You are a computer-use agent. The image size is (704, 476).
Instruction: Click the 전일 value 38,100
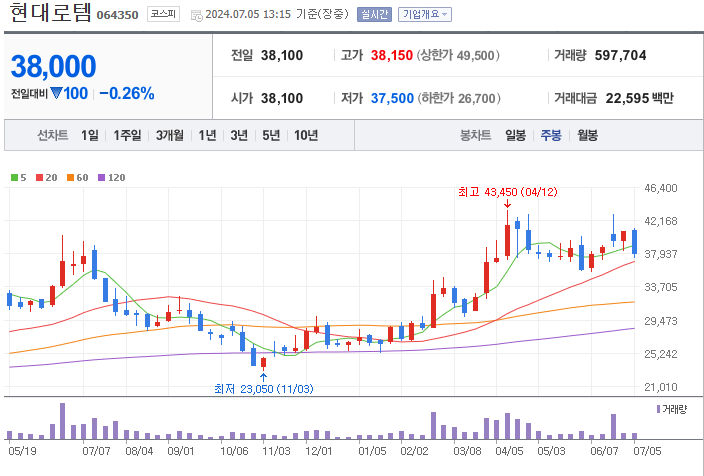click(282, 55)
